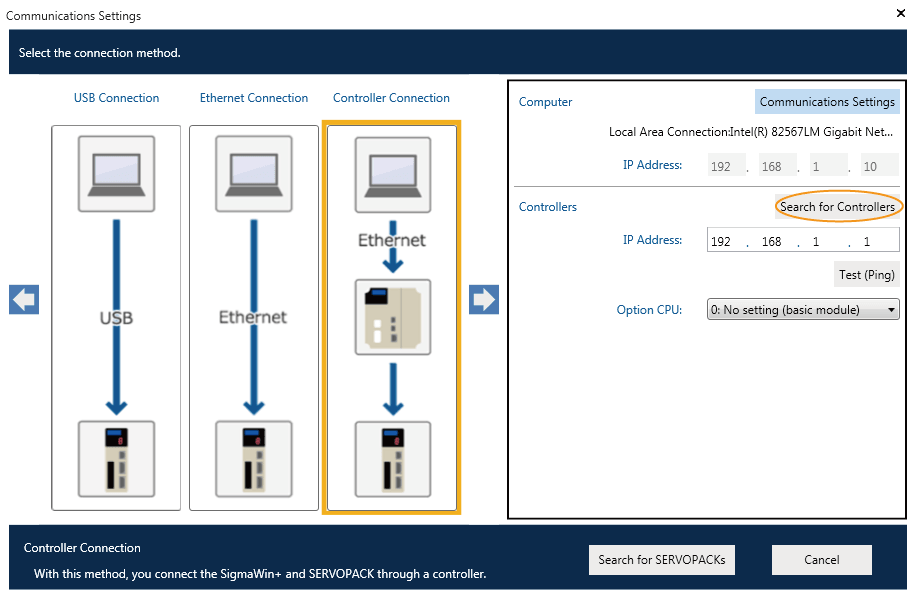Open the Option CPU dropdown

803,310
